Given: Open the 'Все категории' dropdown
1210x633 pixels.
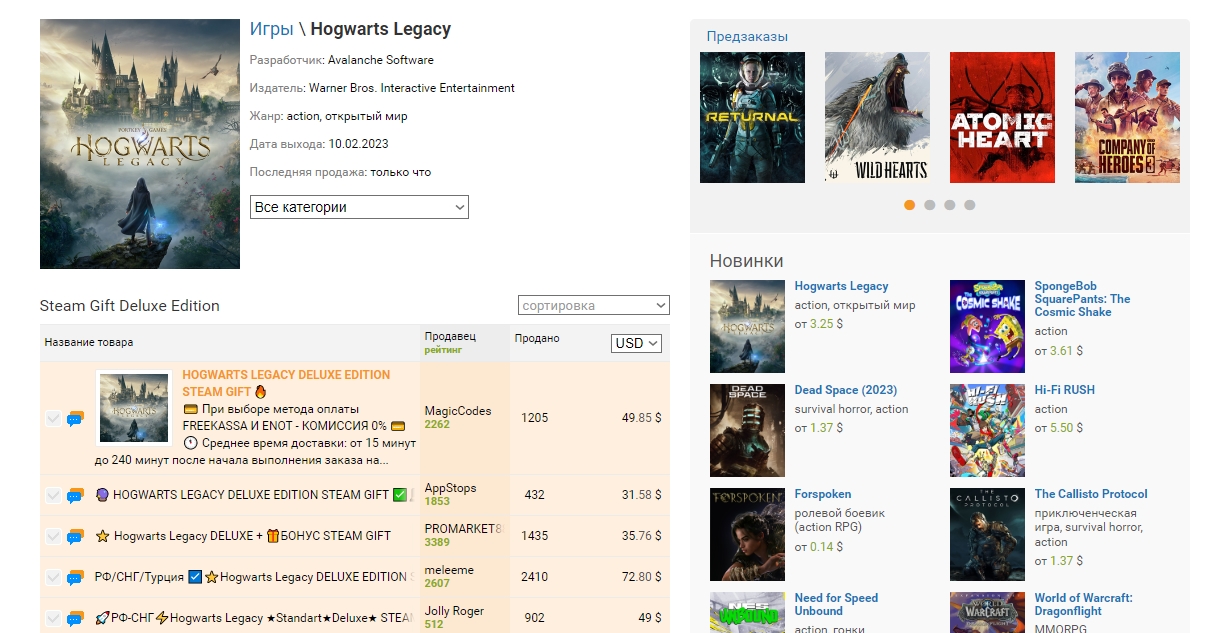Looking at the screenshot, I should (x=359, y=207).
